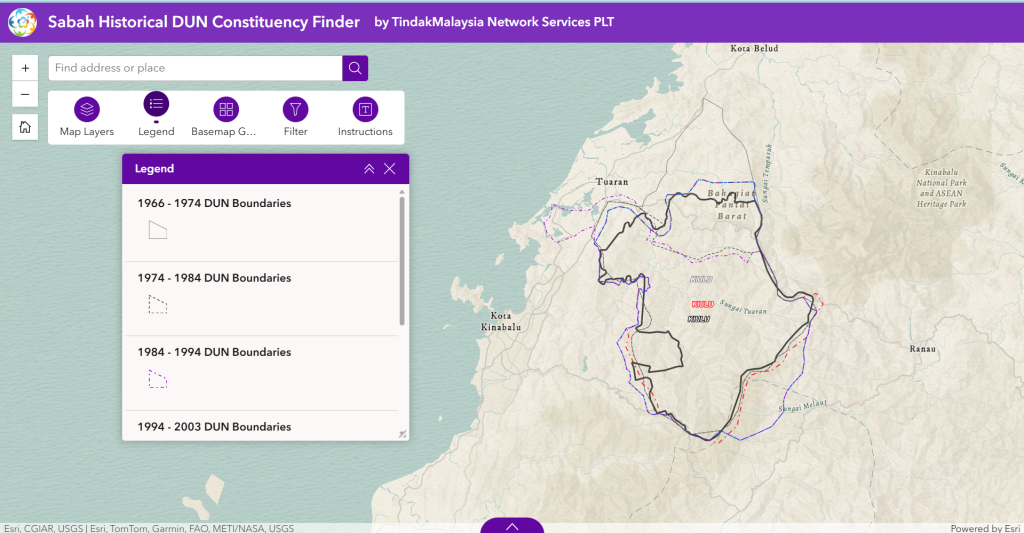Collapse the Legend panel with double chevron

(x=369, y=169)
